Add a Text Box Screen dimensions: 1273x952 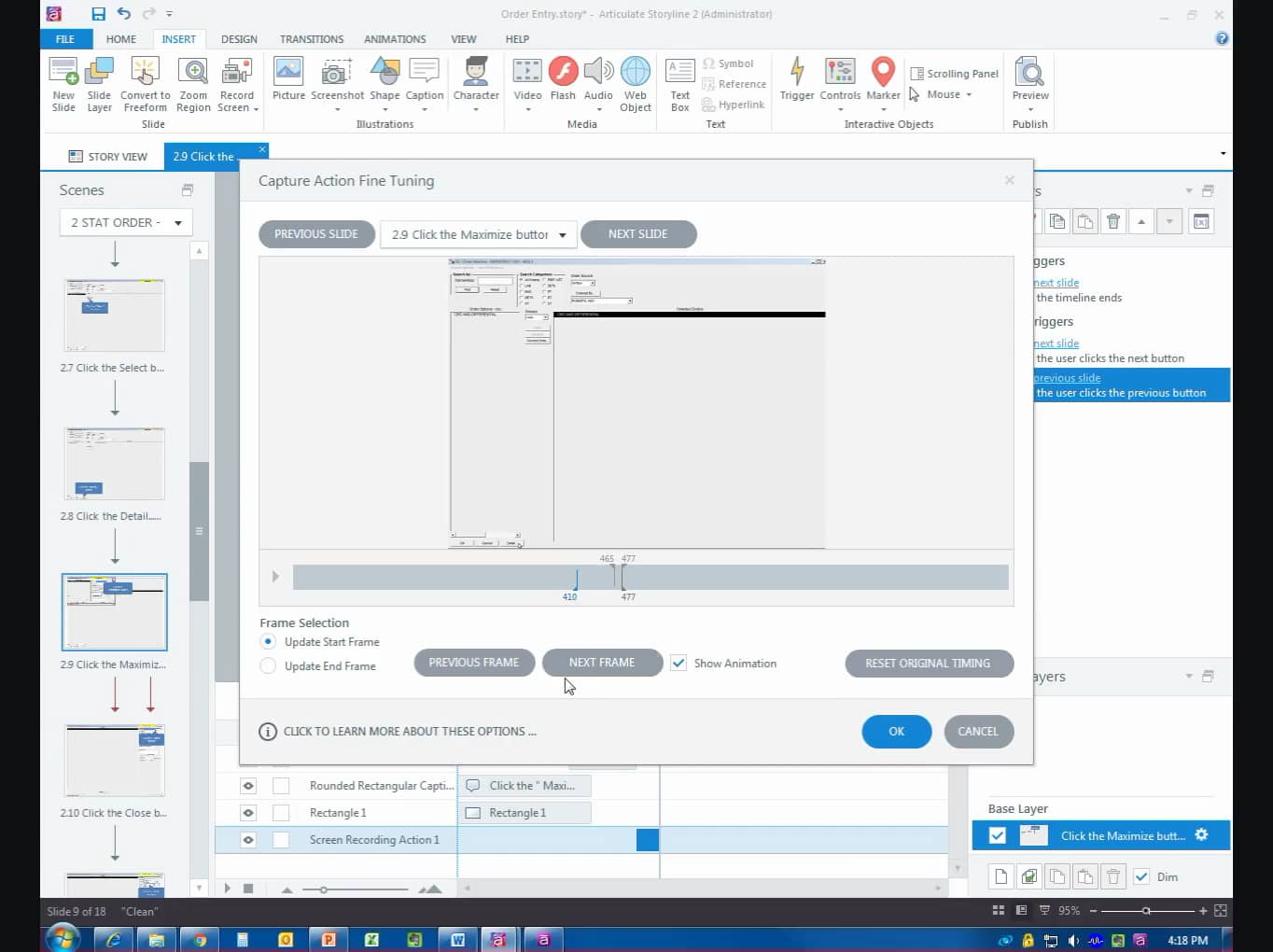click(x=679, y=72)
